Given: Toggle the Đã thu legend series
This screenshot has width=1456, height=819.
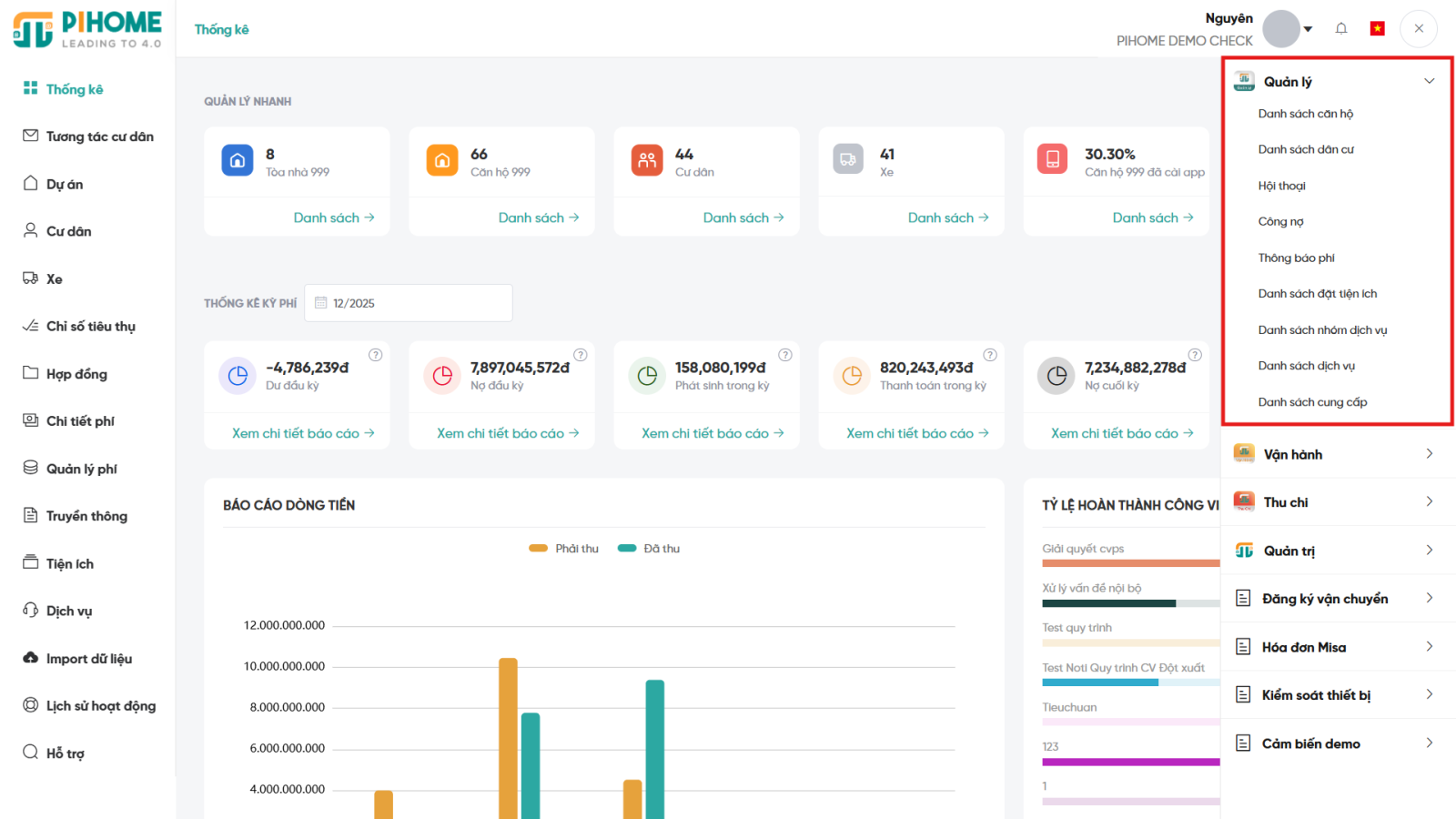Looking at the screenshot, I should click(649, 549).
